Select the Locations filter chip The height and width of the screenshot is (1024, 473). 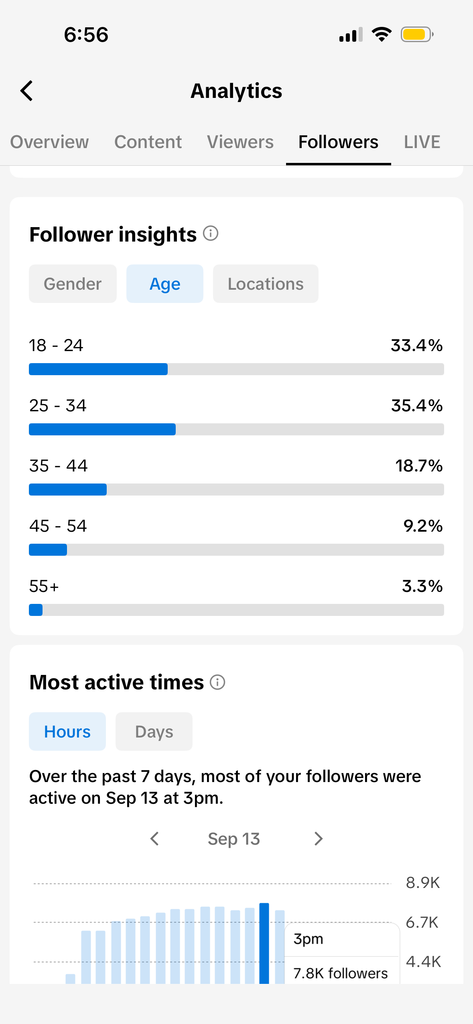tap(266, 284)
